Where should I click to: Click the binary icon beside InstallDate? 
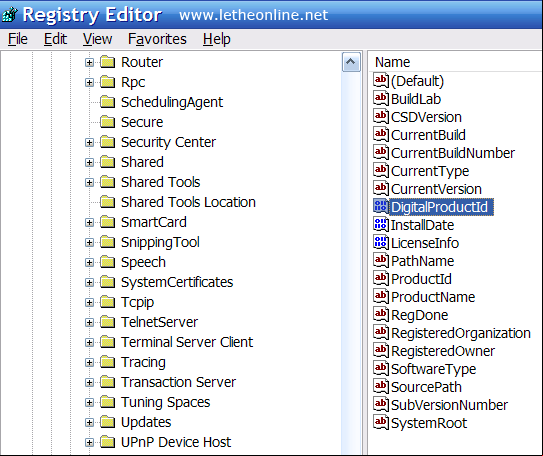381,225
